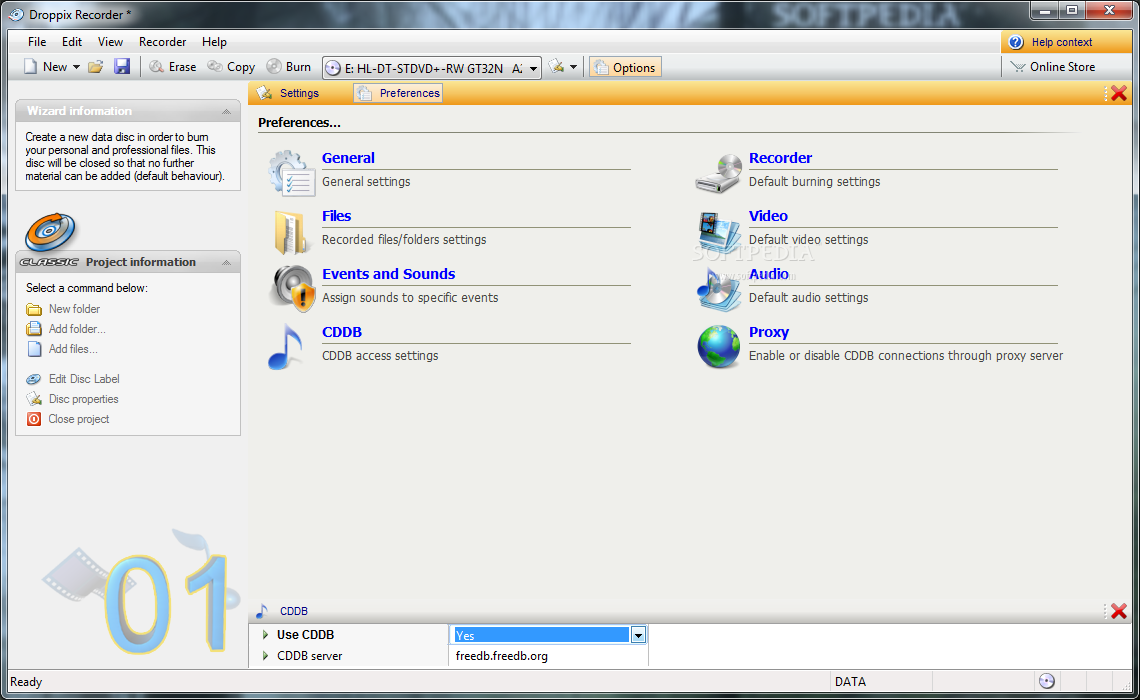Open the Online Store link
This screenshot has height=700, width=1140.
click(1052, 67)
